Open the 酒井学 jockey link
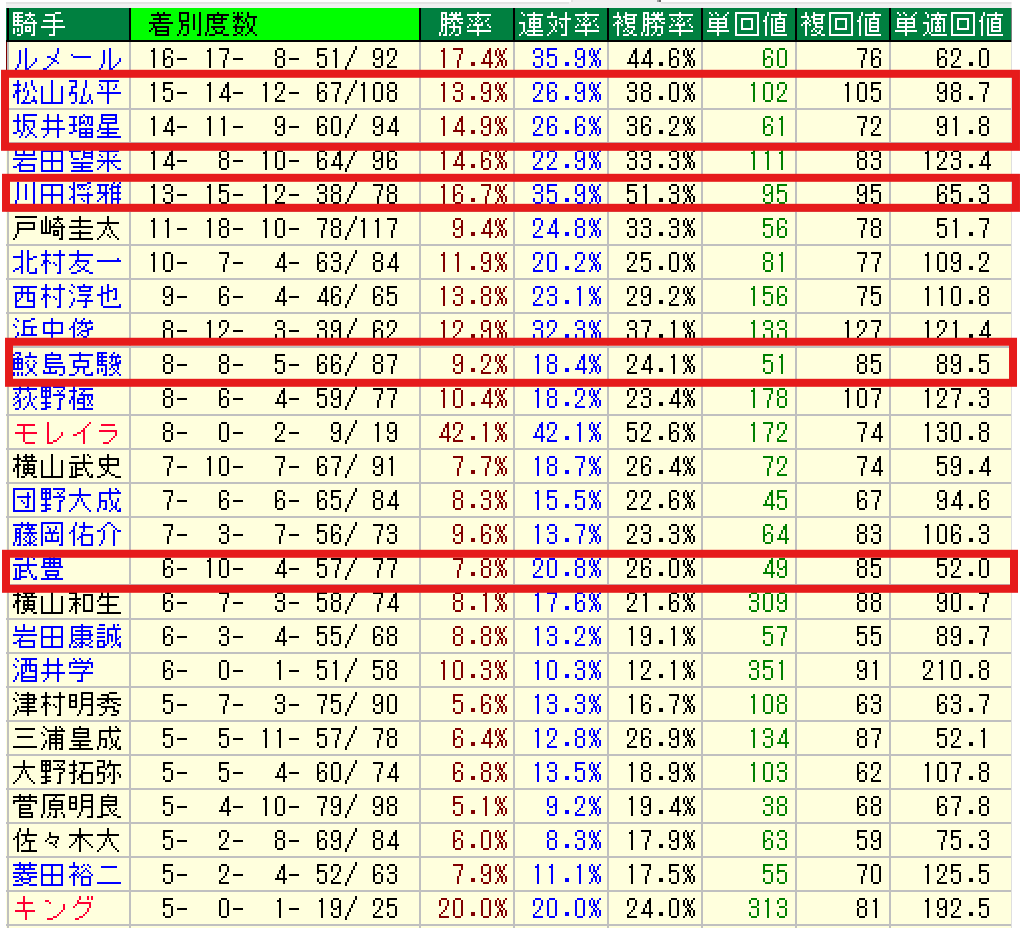Image resolution: width=1020 pixels, height=928 pixels. click(x=53, y=670)
